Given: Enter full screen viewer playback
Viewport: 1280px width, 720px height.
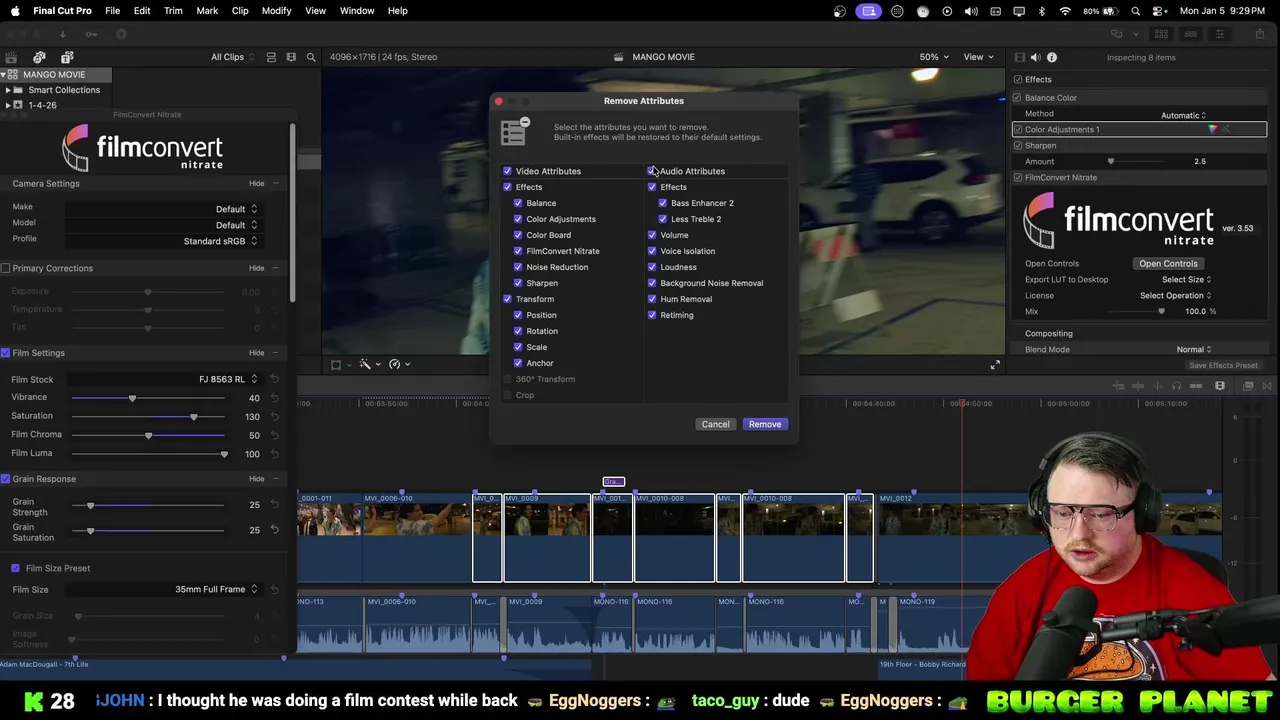Looking at the screenshot, I should (995, 365).
